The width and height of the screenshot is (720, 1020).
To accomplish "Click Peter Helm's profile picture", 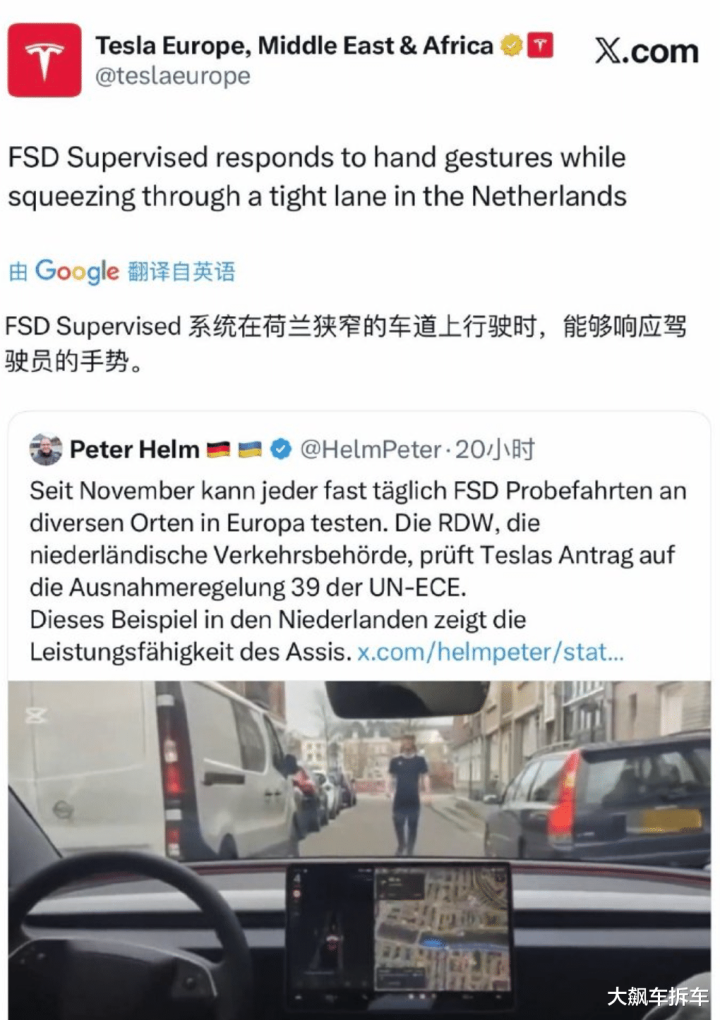I will pyautogui.click(x=46, y=449).
